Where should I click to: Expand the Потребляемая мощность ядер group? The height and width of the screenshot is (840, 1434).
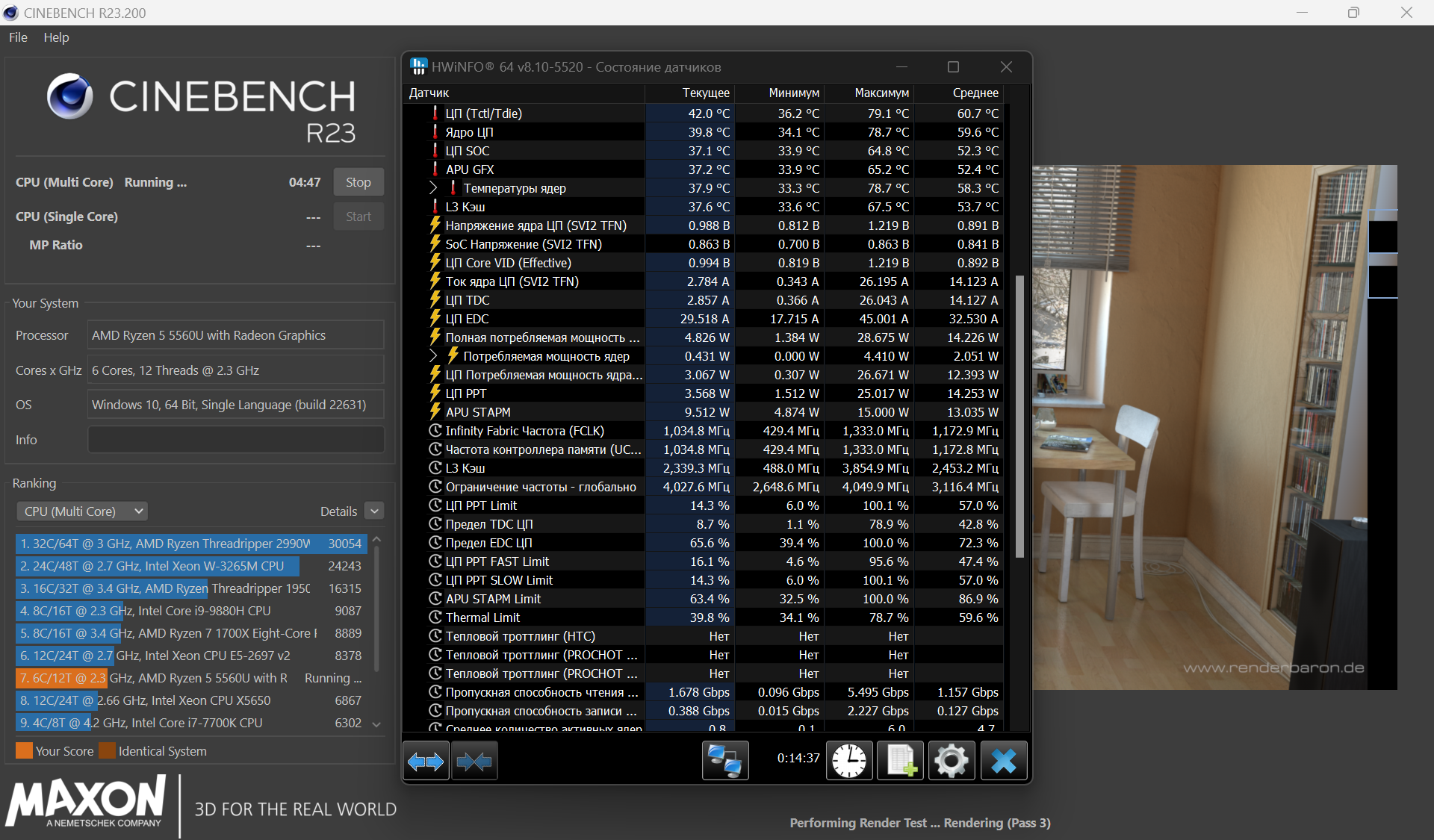pos(433,356)
